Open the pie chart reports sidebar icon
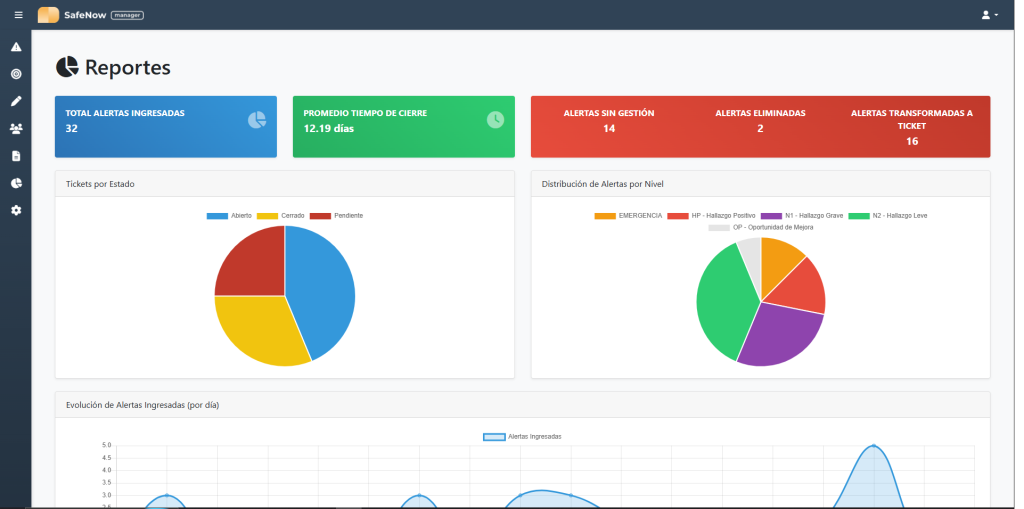Screen dimensions: 1024x509 (x=16, y=183)
